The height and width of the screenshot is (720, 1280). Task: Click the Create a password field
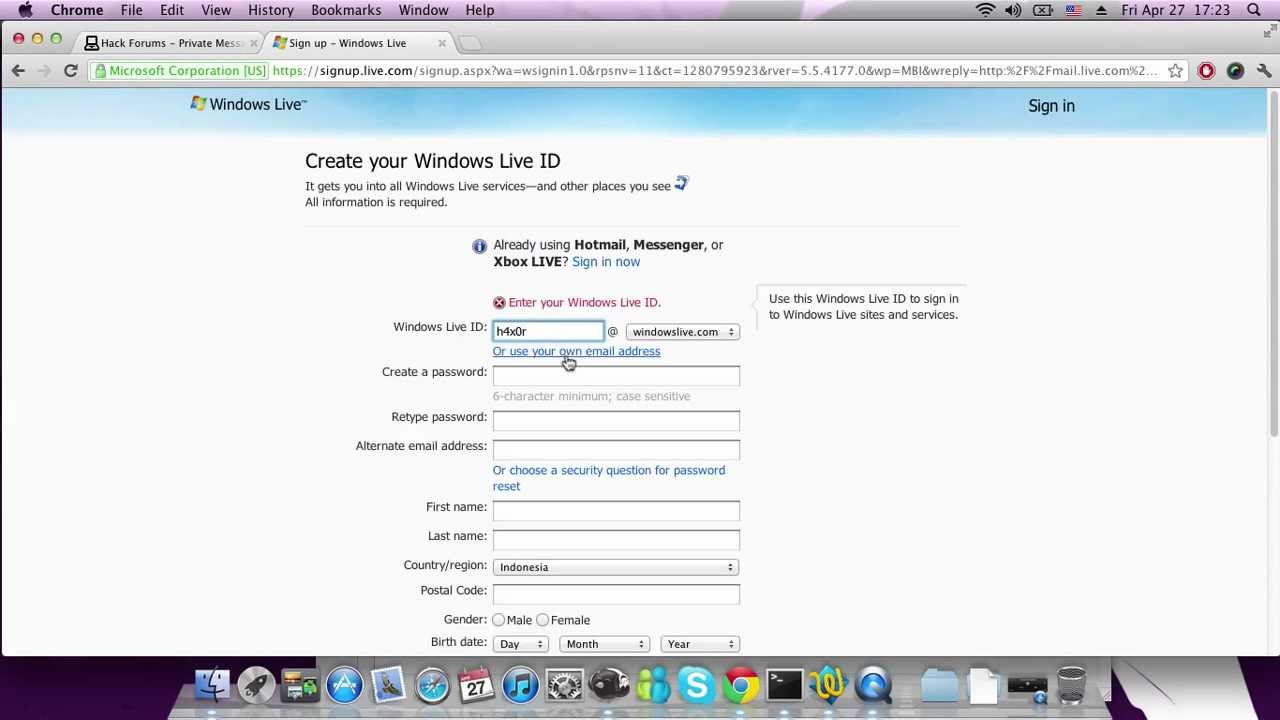tap(616, 375)
